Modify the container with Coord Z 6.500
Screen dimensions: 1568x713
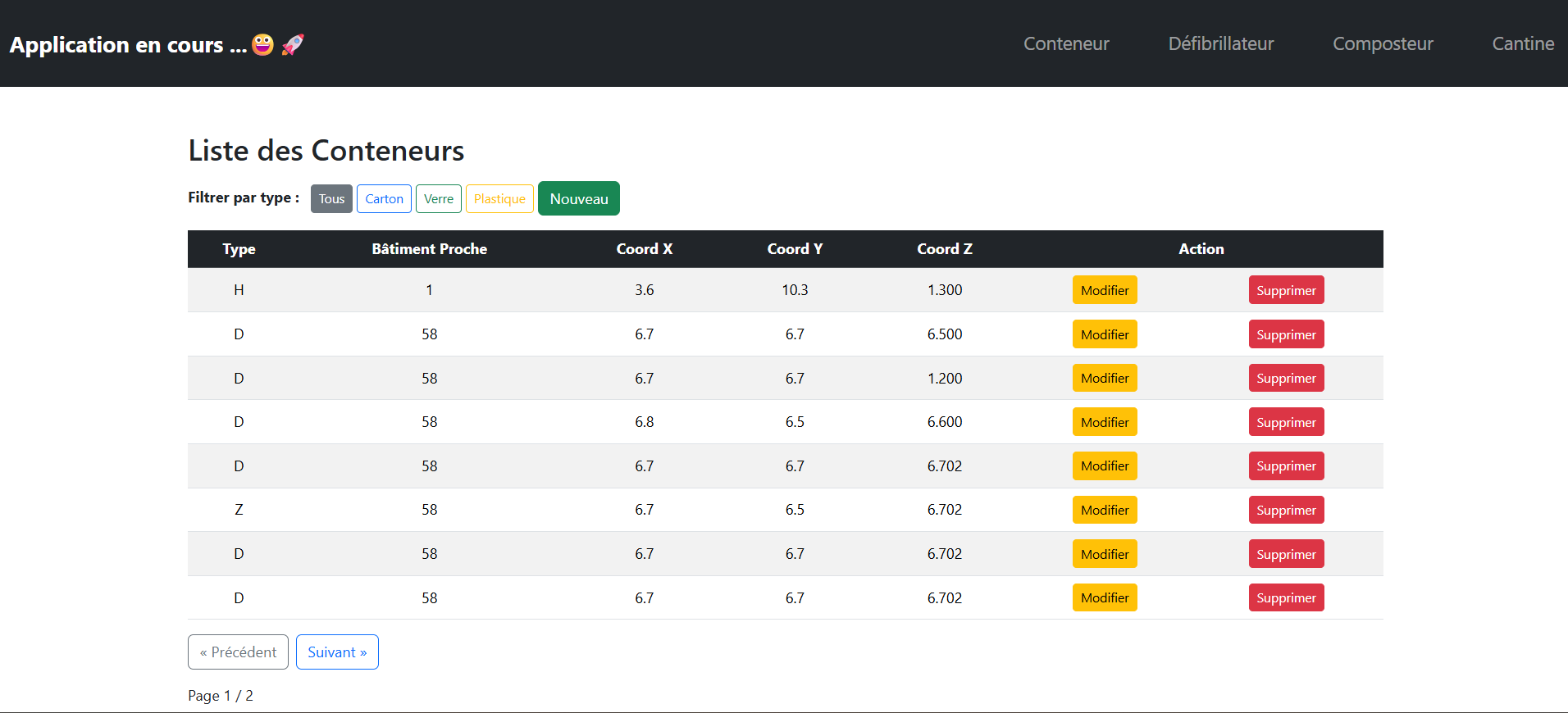pyautogui.click(x=1104, y=334)
